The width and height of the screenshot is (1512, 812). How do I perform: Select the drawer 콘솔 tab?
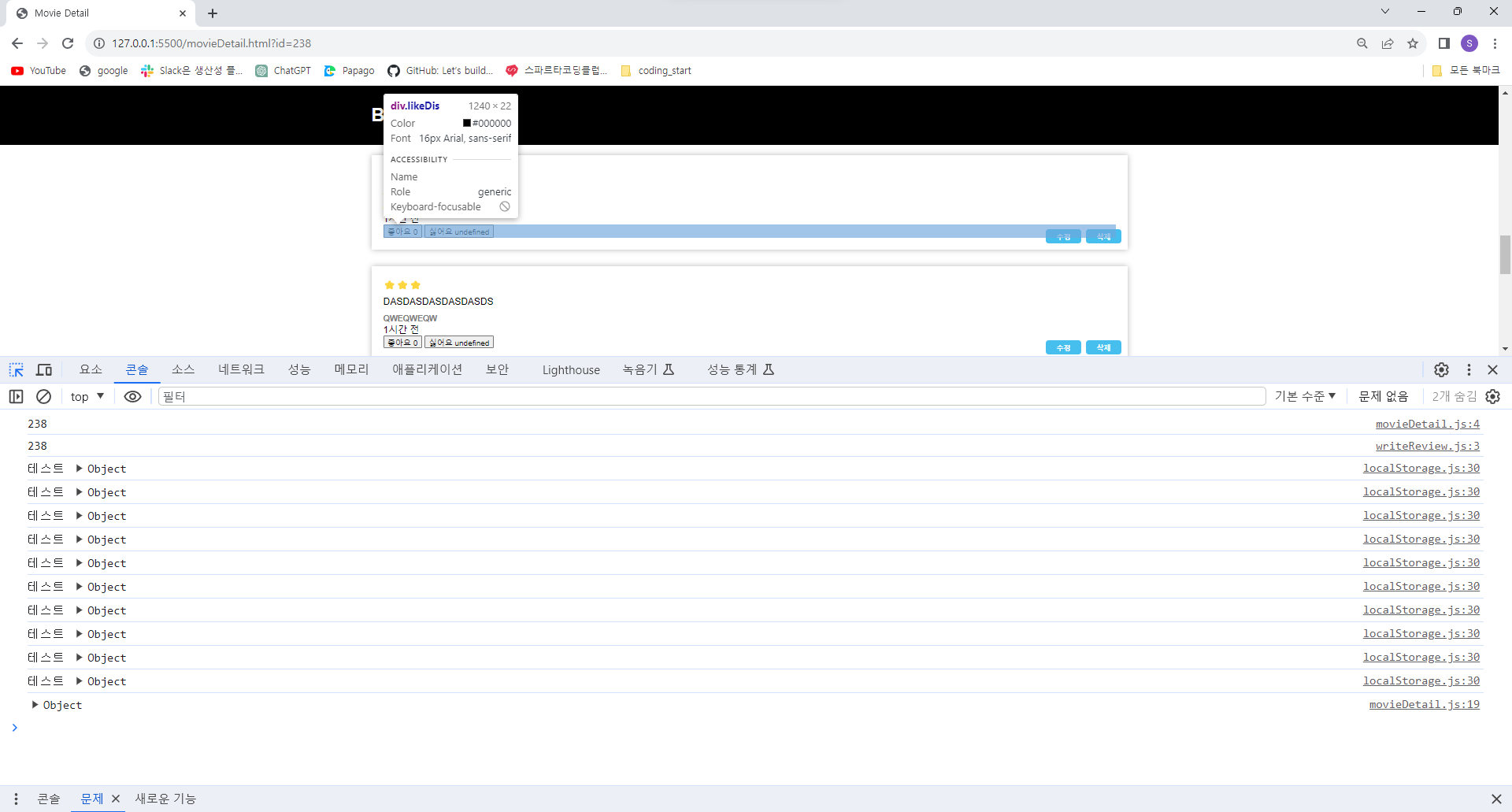pos(49,799)
